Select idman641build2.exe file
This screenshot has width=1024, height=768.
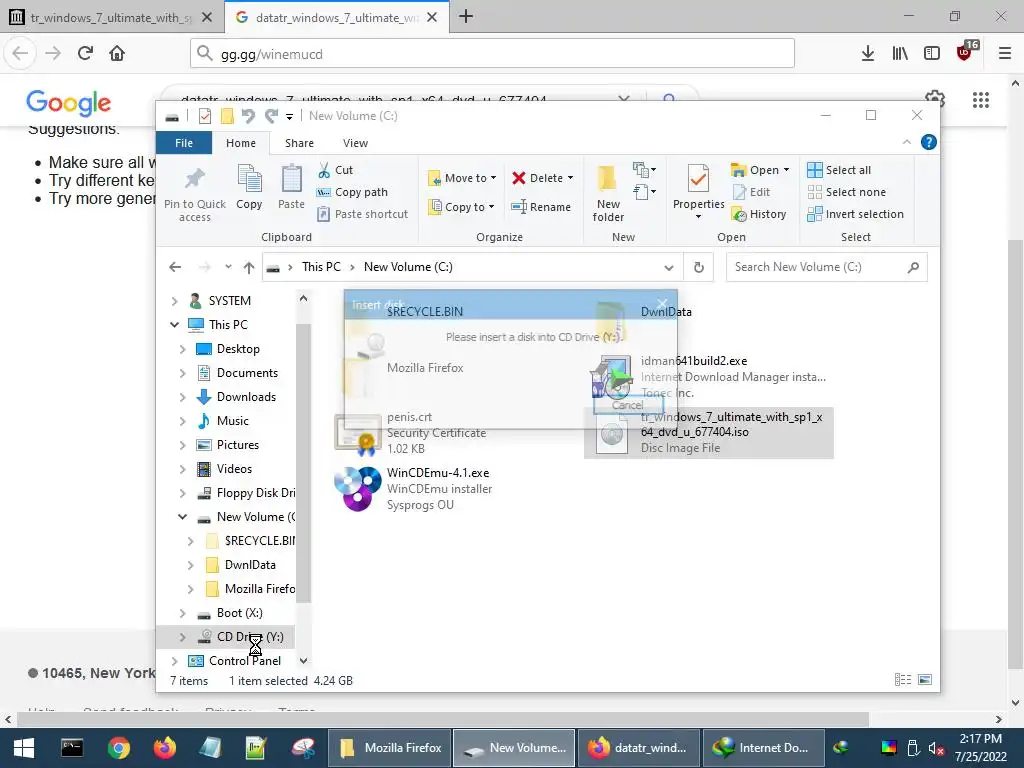[x=710, y=377]
